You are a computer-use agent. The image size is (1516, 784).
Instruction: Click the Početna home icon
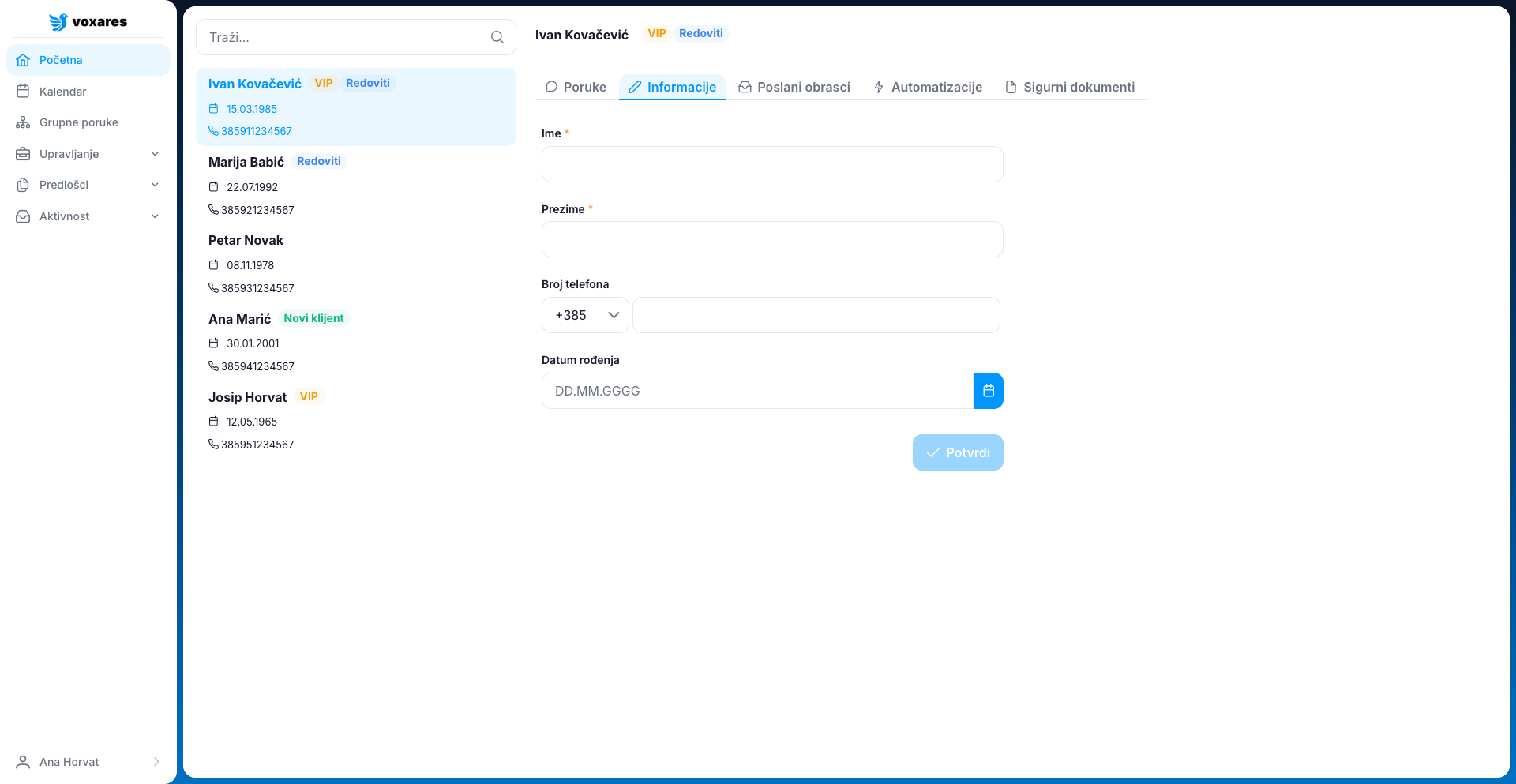23,60
